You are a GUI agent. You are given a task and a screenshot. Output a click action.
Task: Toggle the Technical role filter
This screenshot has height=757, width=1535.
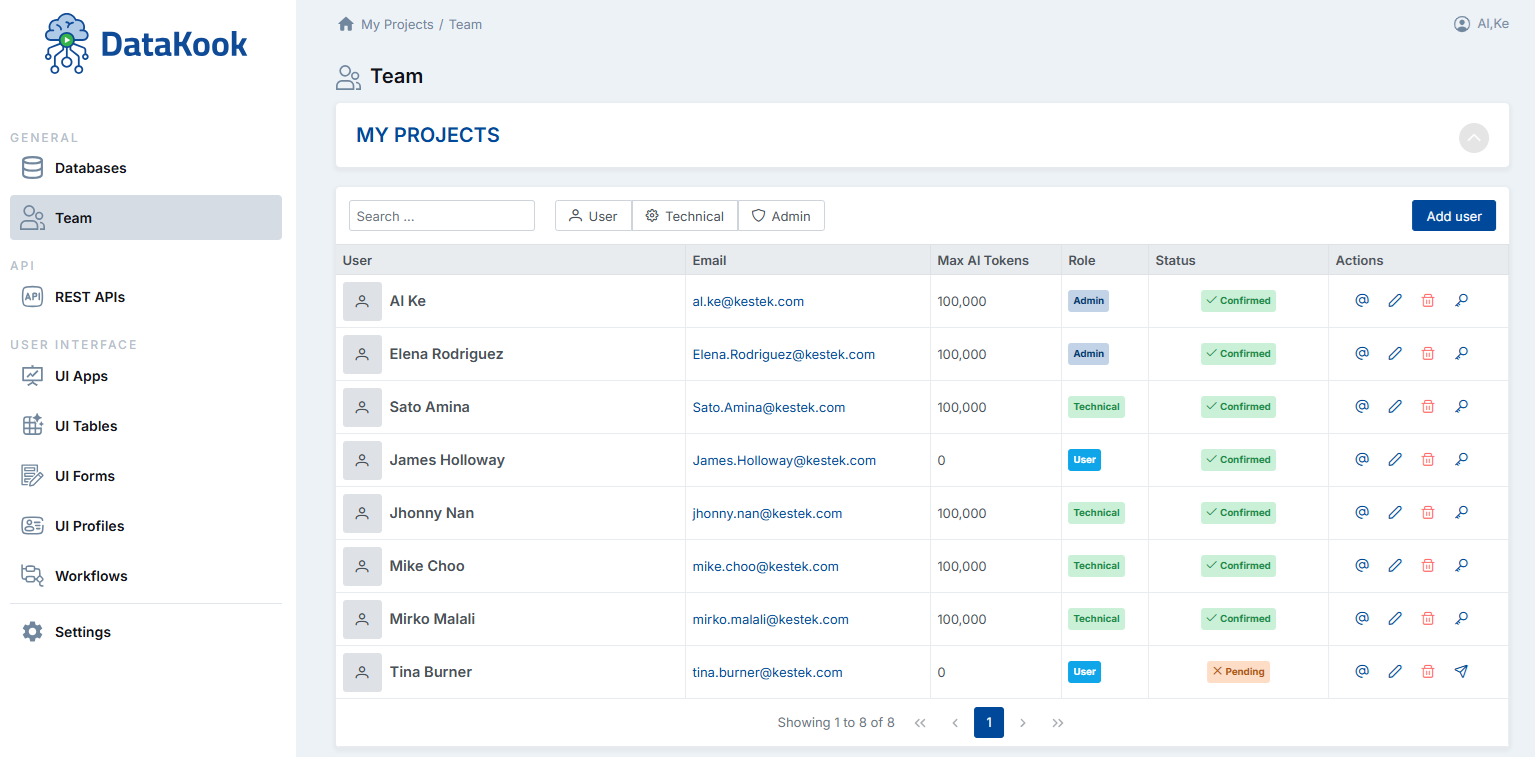pyautogui.click(x=685, y=215)
